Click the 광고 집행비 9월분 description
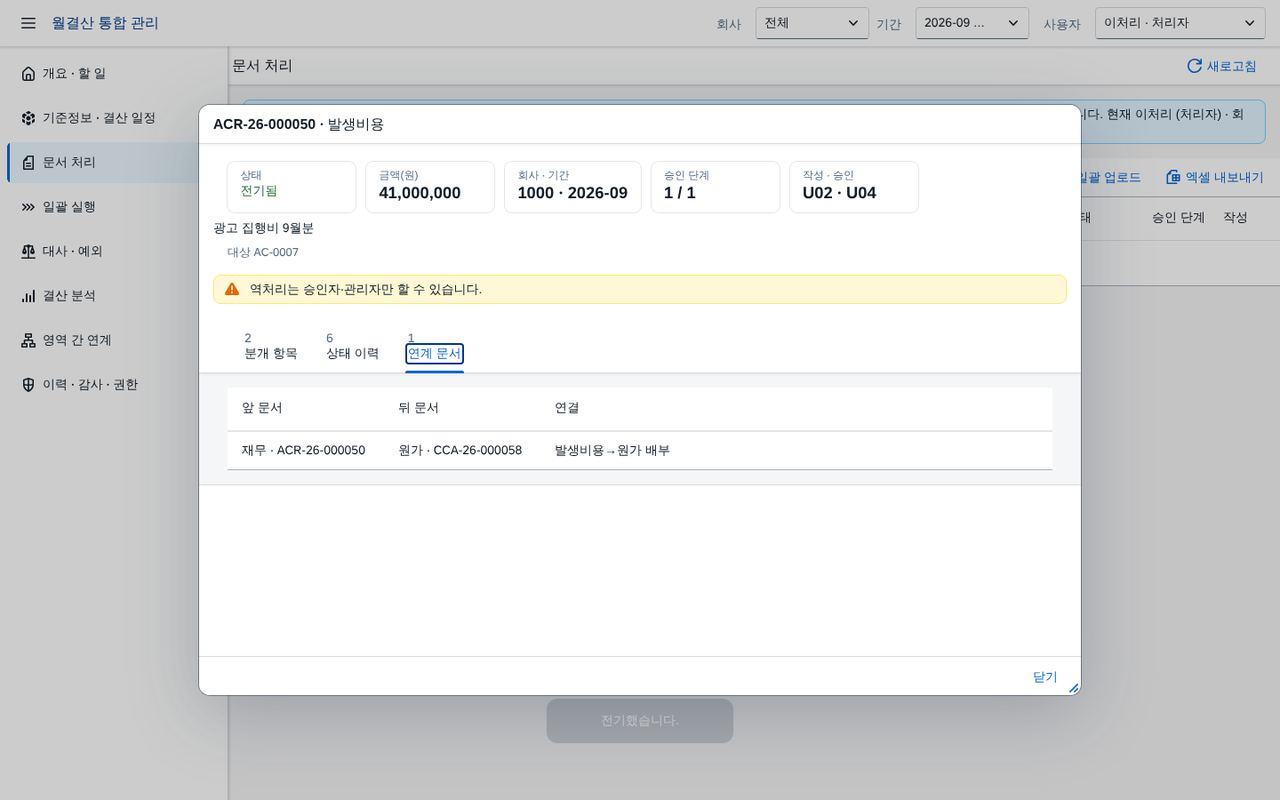Screen dimensions: 1280x800 pos(264,228)
